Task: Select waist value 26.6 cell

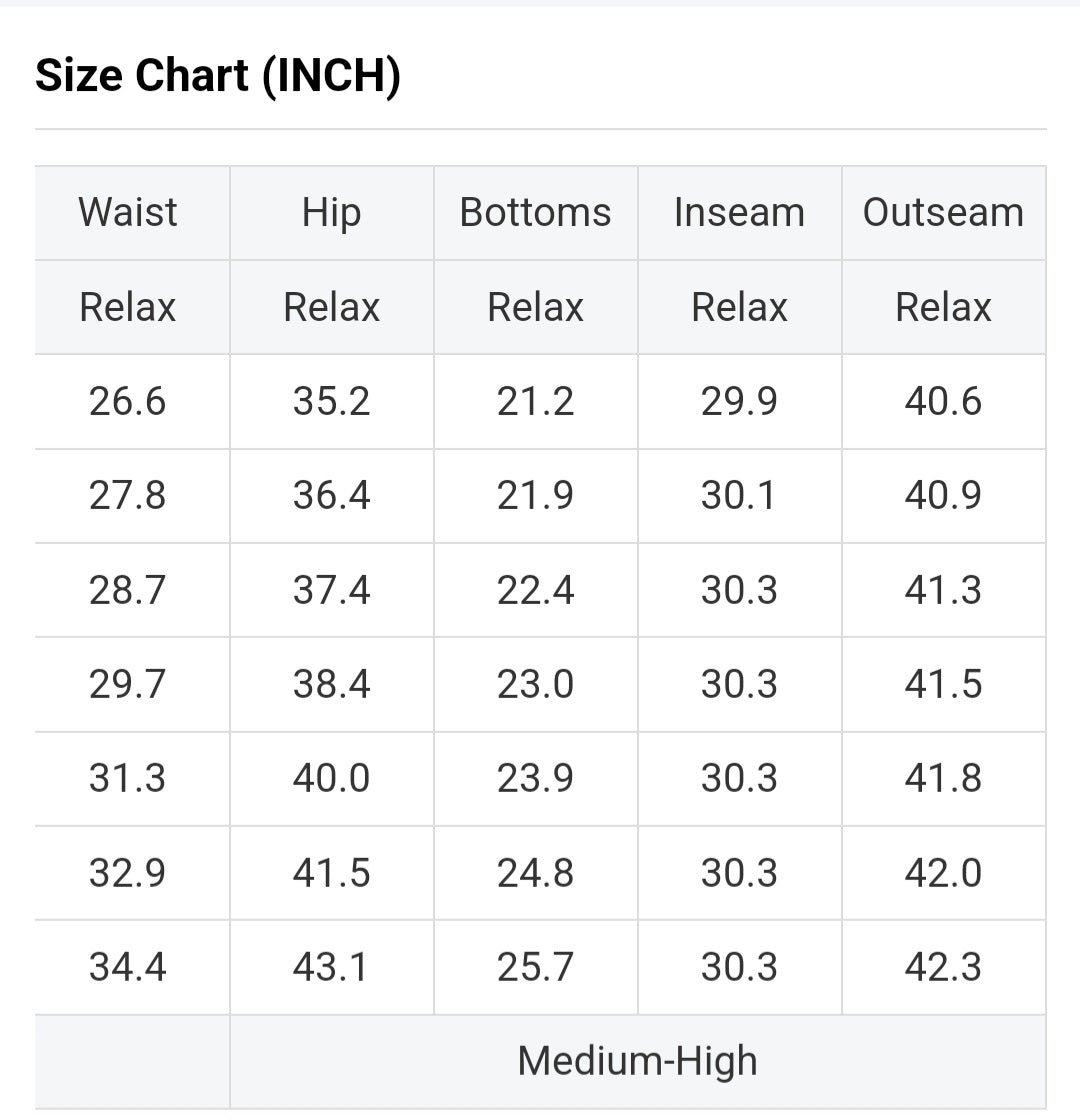Action: tap(128, 402)
